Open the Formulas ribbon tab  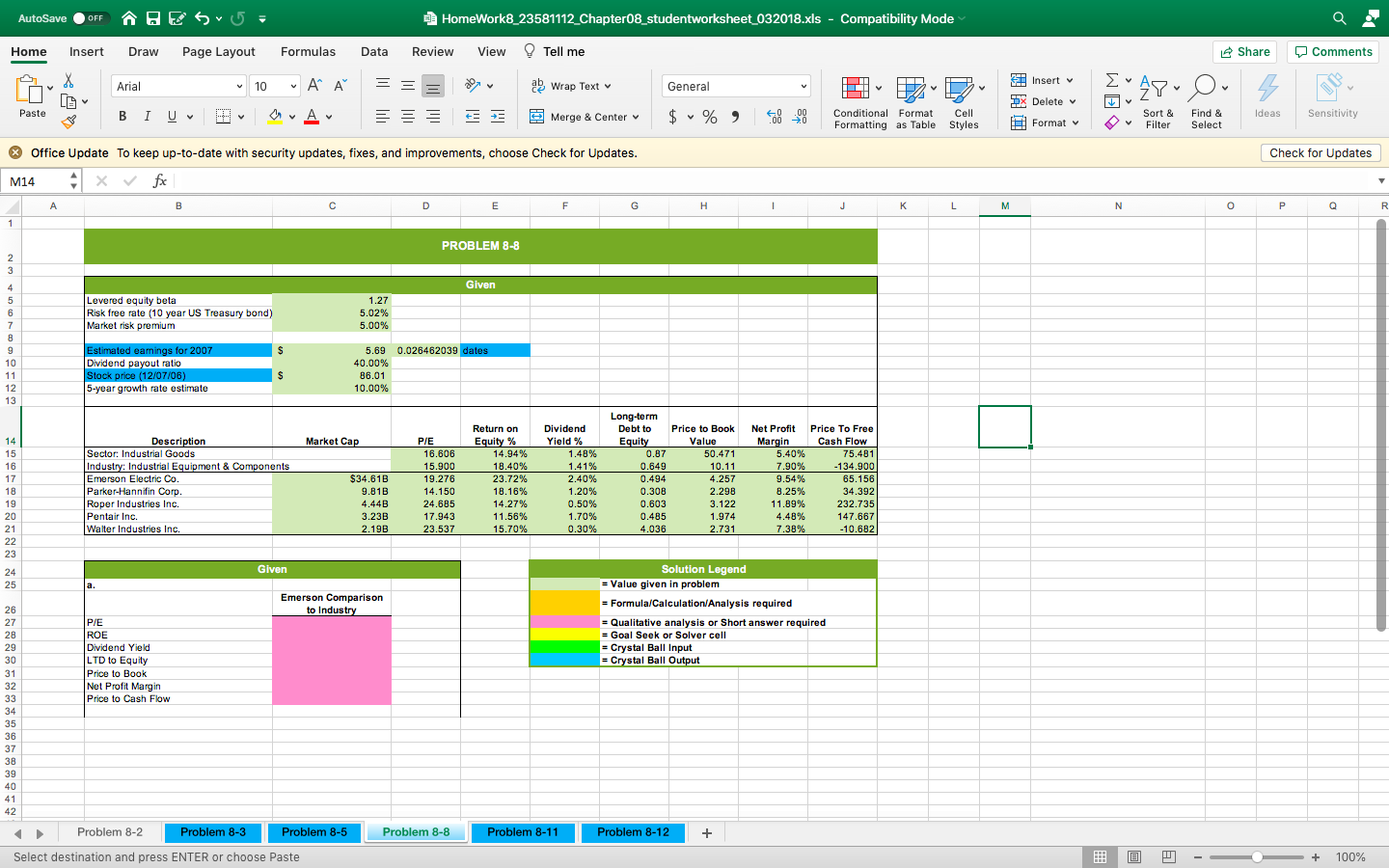(x=308, y=51)
